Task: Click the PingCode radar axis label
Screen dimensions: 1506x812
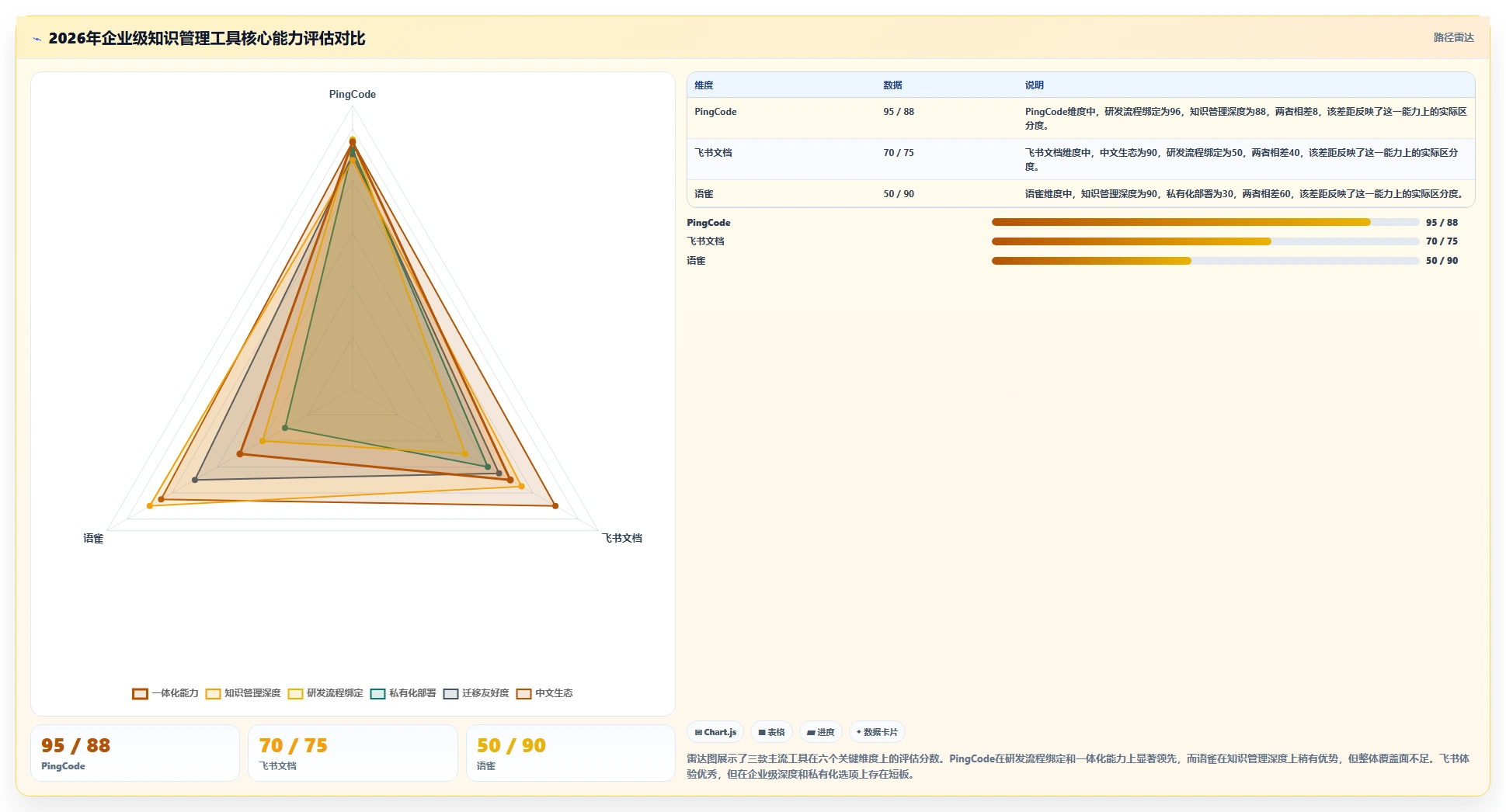Action: coord(353,94)
